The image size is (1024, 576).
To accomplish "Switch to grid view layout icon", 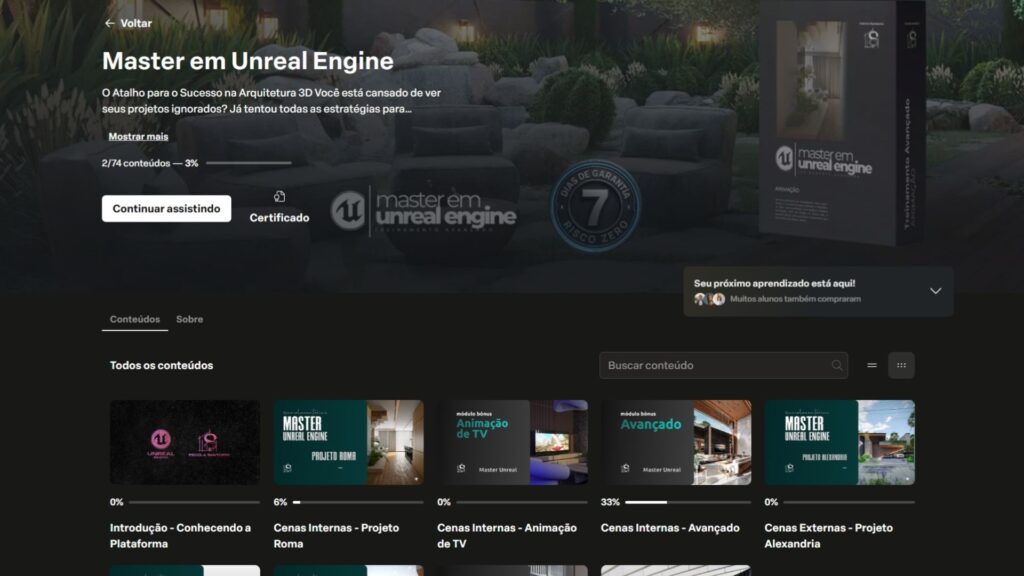I will point(901,366).
